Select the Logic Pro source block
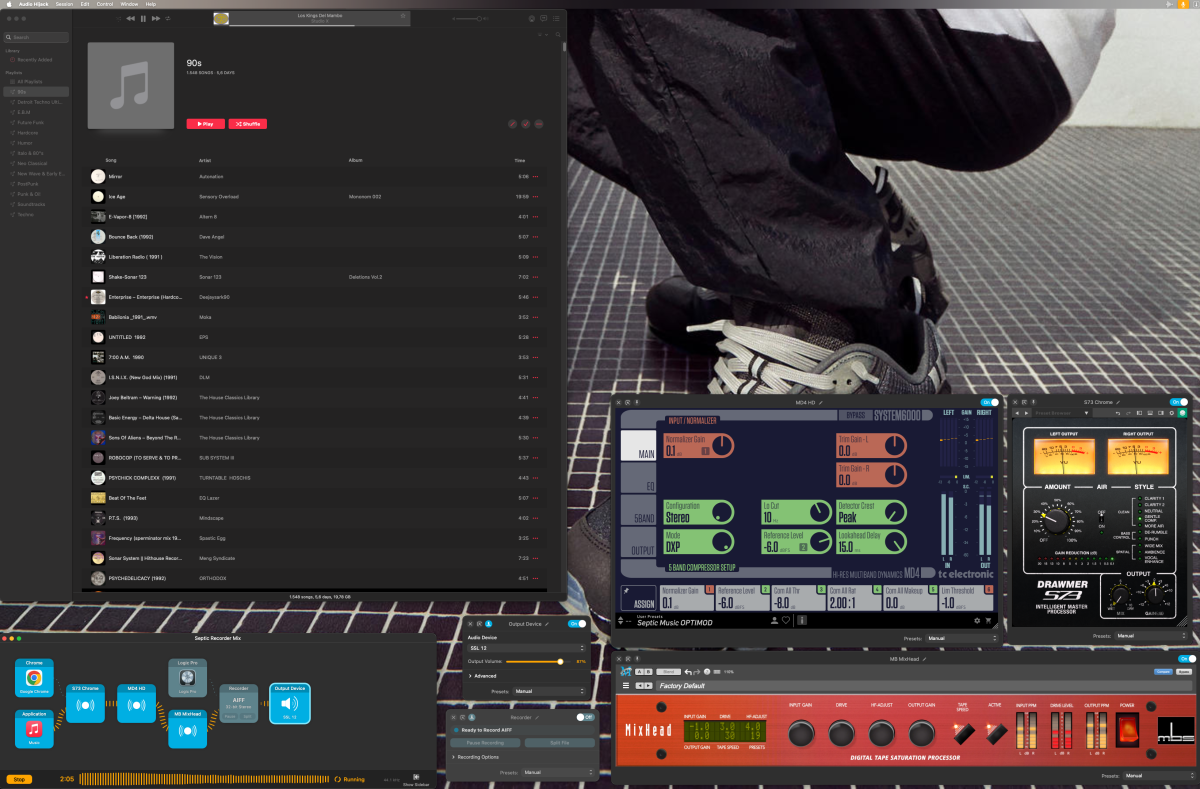1200x789 pixels. click(x=187, y=677)
